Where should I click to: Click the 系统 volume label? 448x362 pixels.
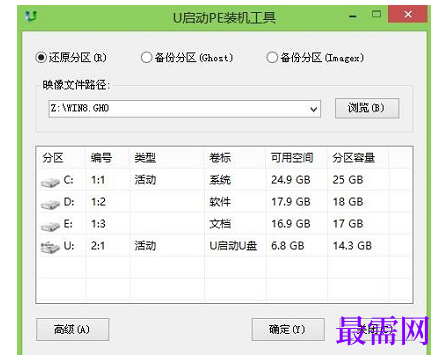click(x=220, y=180)
